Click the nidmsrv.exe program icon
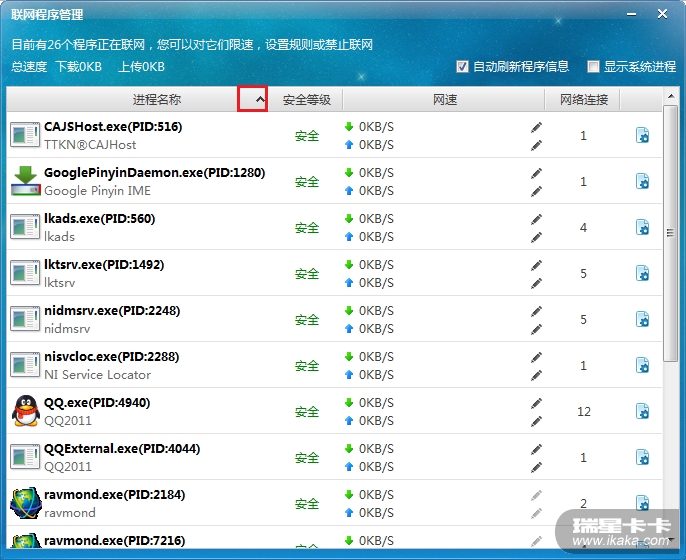Viewport: 686px width, 560px height. tap(25, 319)
